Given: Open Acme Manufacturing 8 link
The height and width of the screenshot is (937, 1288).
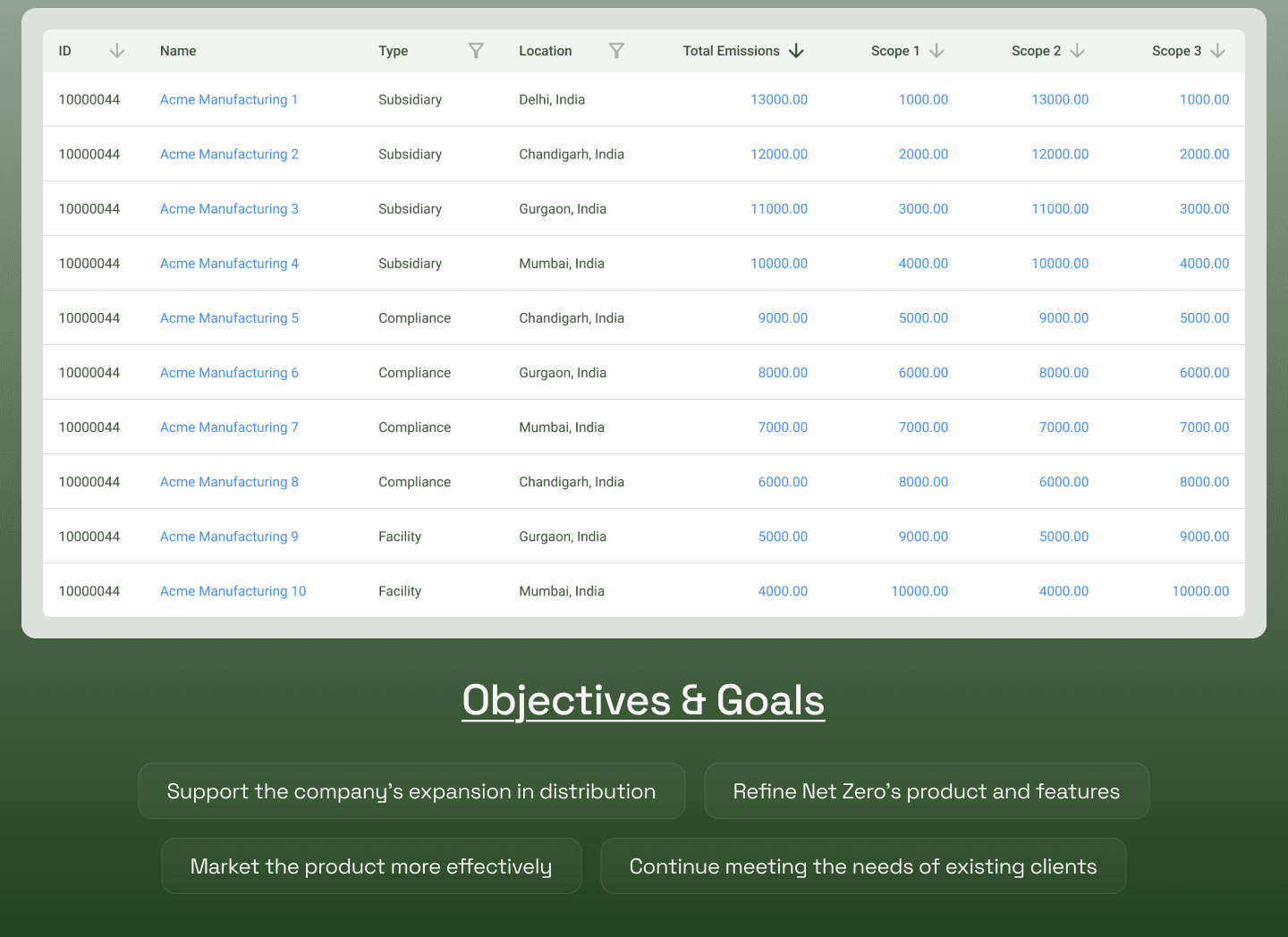Looking at the screenshot, I should [x=229, y=482].
